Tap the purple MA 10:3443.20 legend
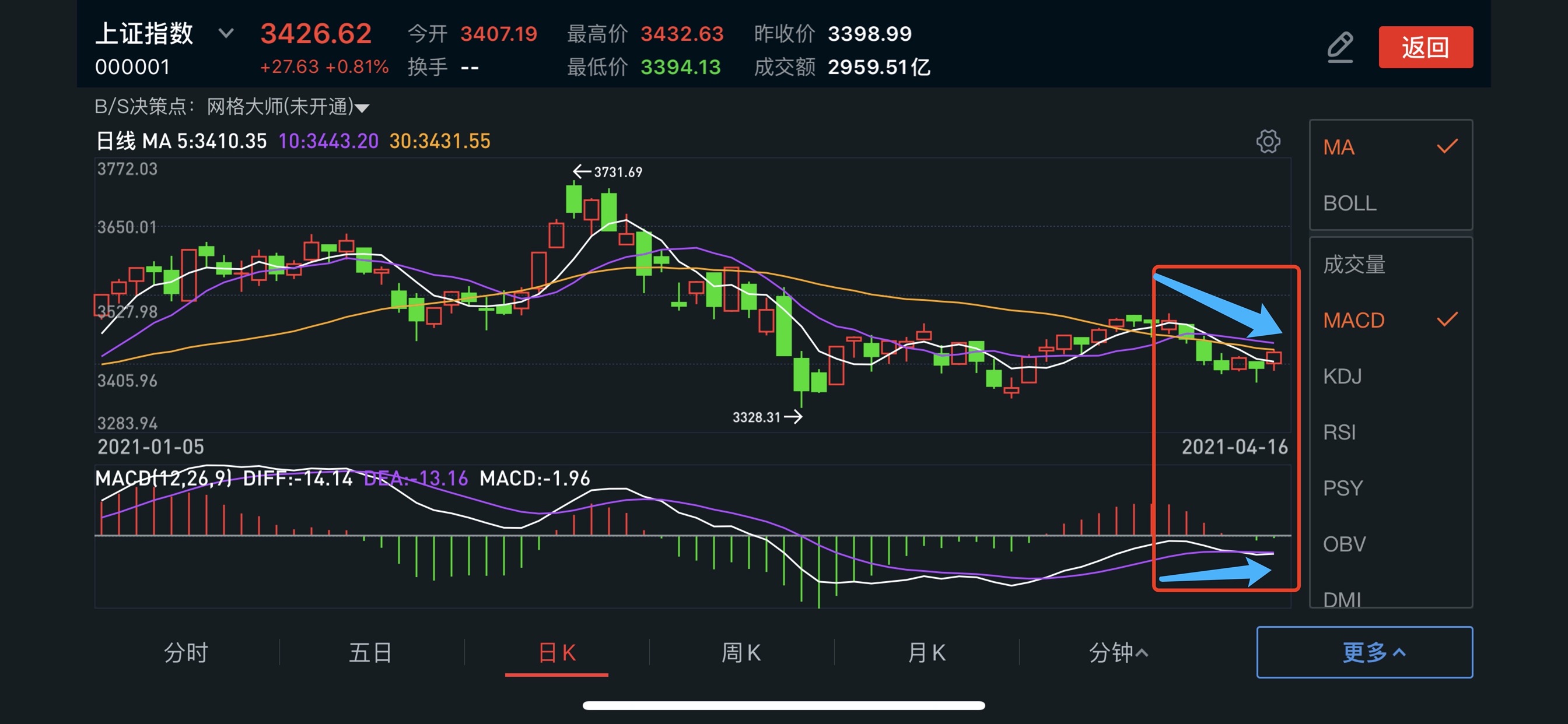 [328, 141]
